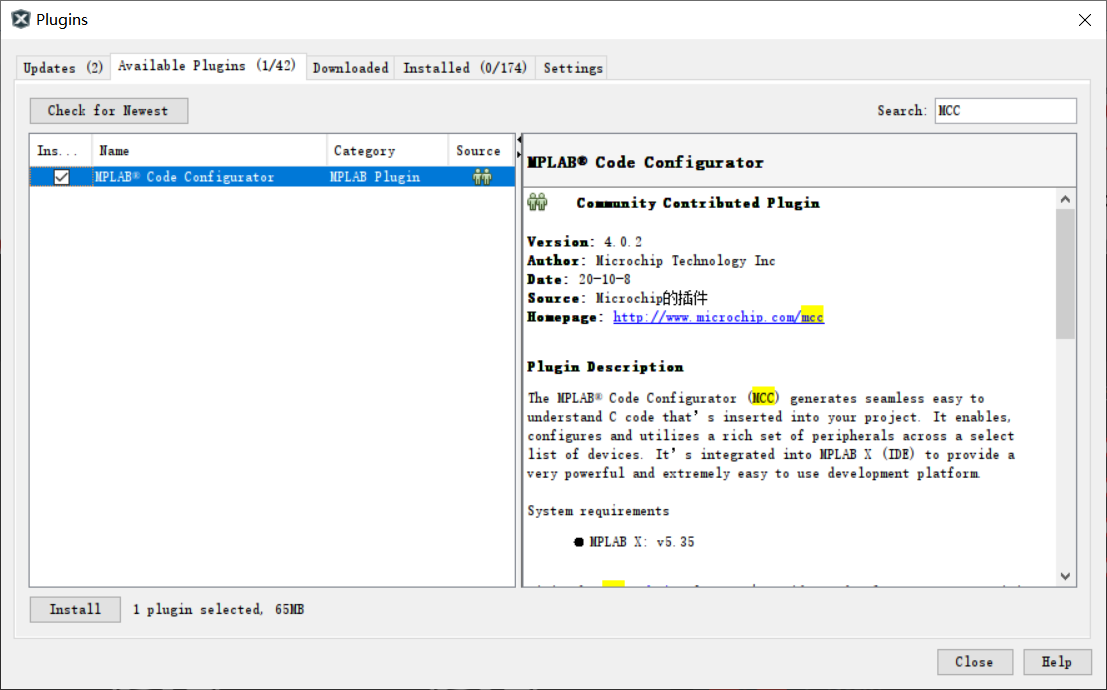Focus the Search field containing MCC
The width and height of the screenshot is (1107, 690).
[1005, 111]
